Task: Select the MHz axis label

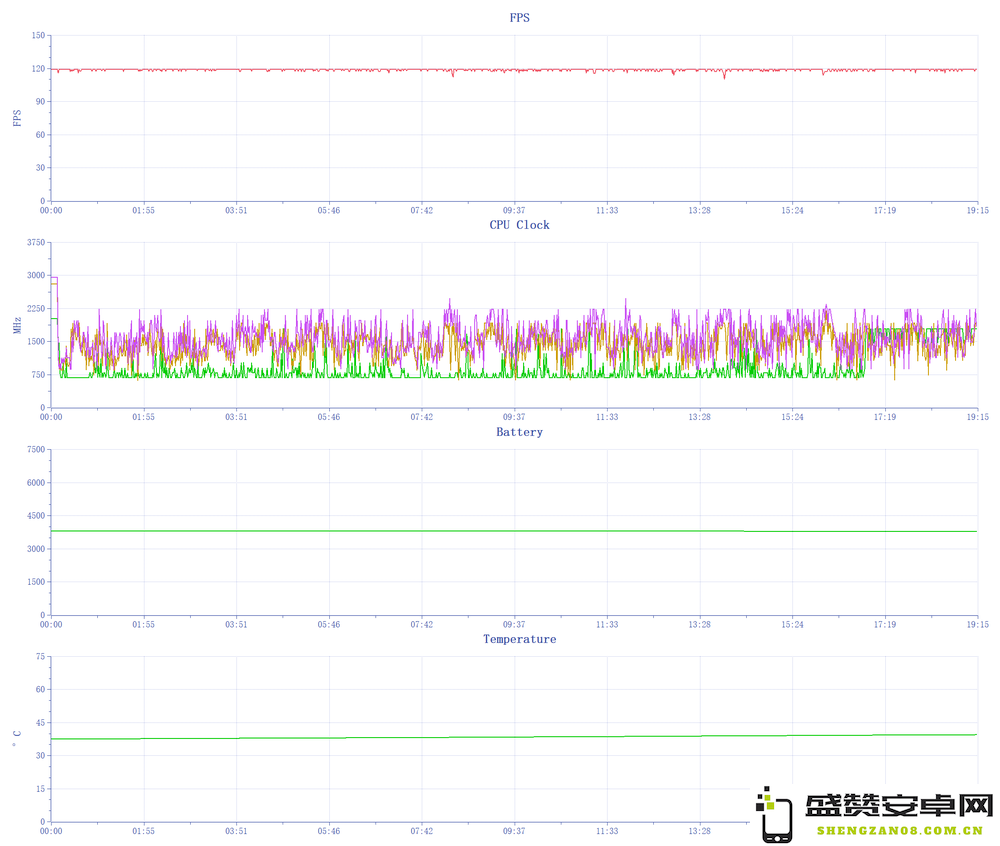Action: click(17, 325)
